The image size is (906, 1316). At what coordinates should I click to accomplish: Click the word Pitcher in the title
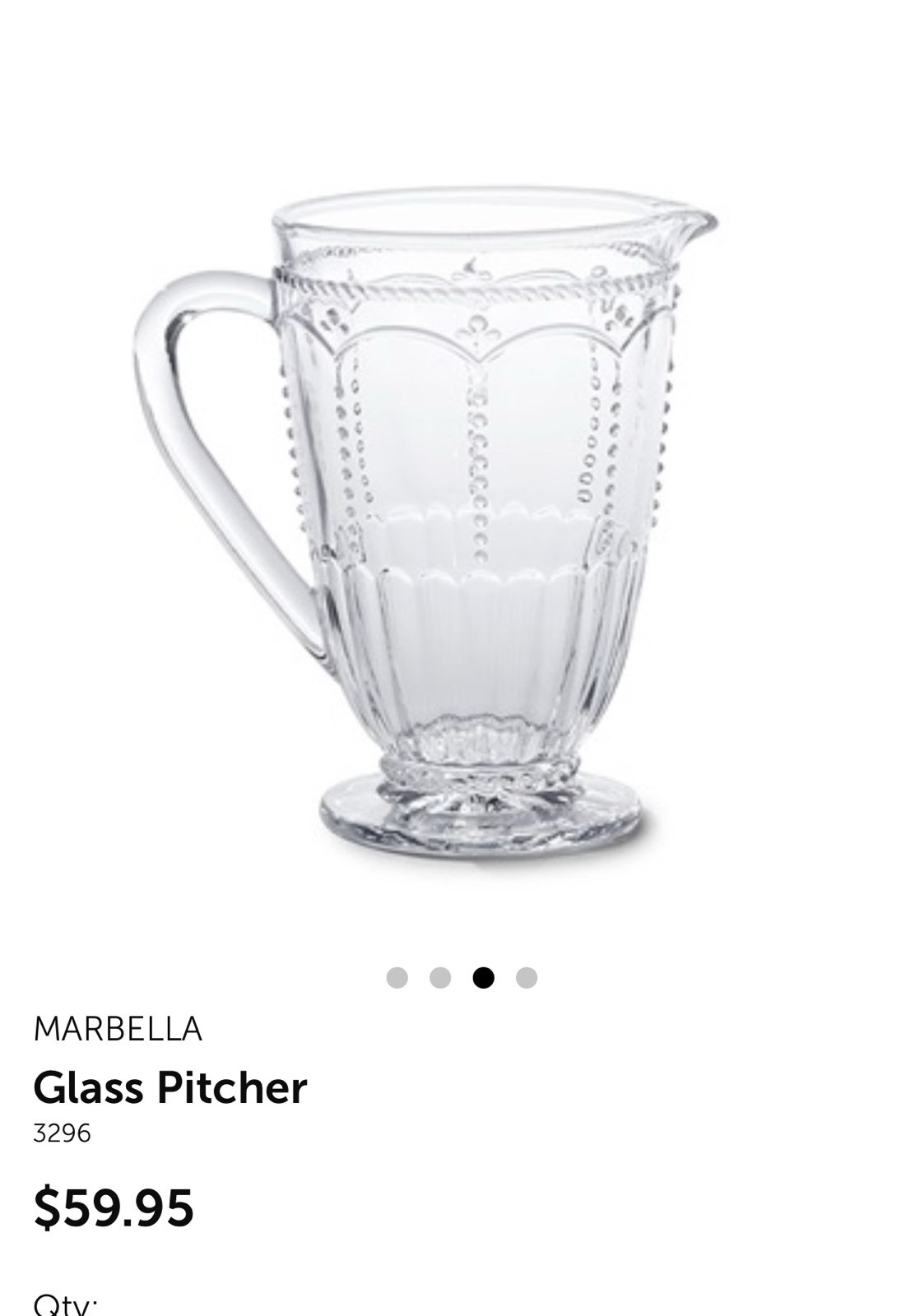click(x=232, y=1087)
